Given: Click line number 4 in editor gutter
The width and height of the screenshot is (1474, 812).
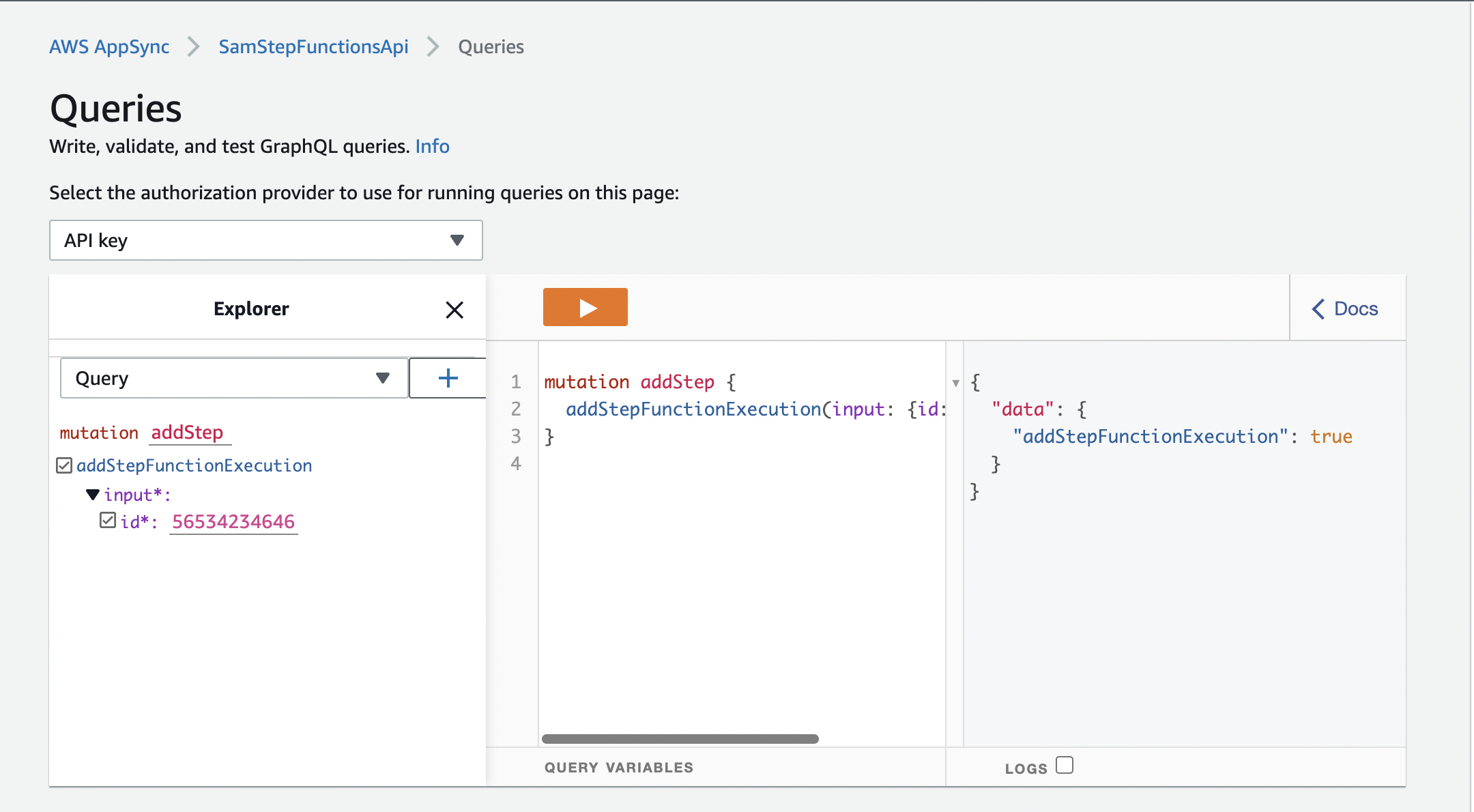Looking at the screenshot, I should click(x=516, y=463).
